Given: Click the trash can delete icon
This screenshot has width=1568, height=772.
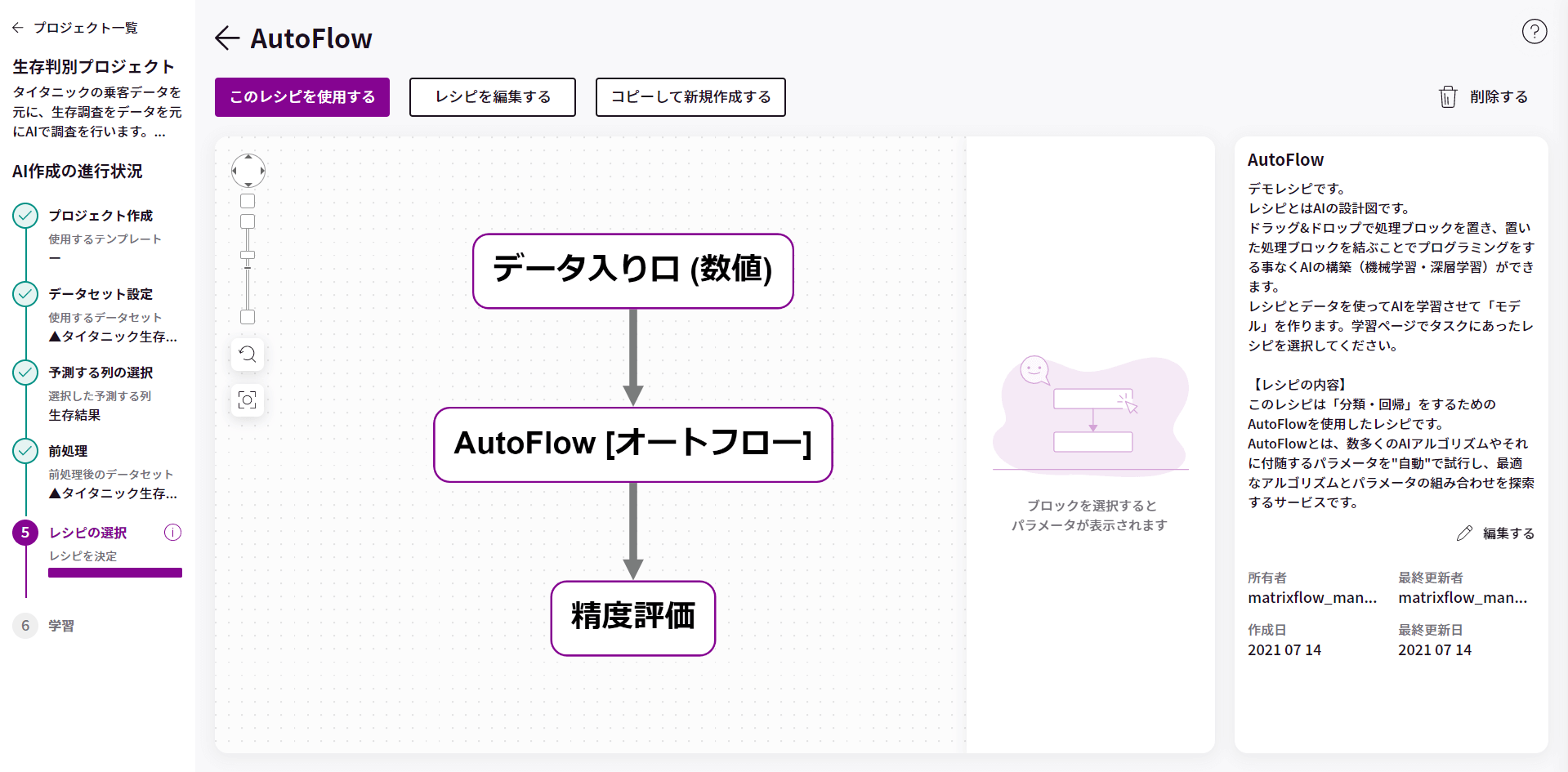Looking at the screenshot, I should coord(1447,97).
